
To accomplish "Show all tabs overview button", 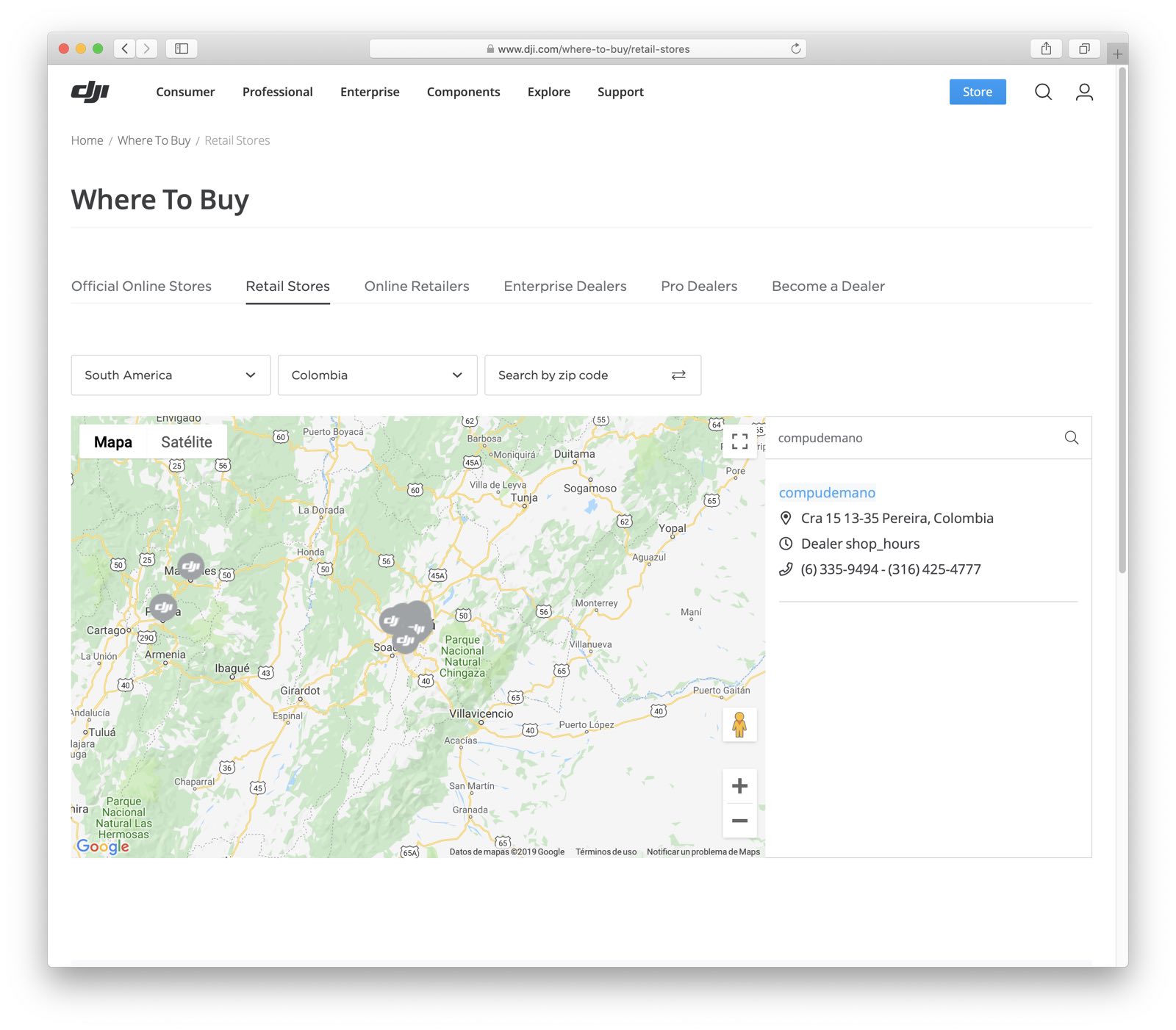I will click(1084, 48).
